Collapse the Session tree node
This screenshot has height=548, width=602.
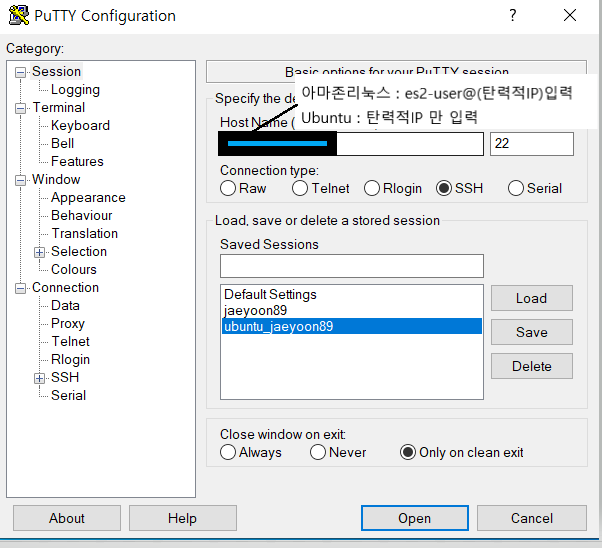click(x=20, y=72)
